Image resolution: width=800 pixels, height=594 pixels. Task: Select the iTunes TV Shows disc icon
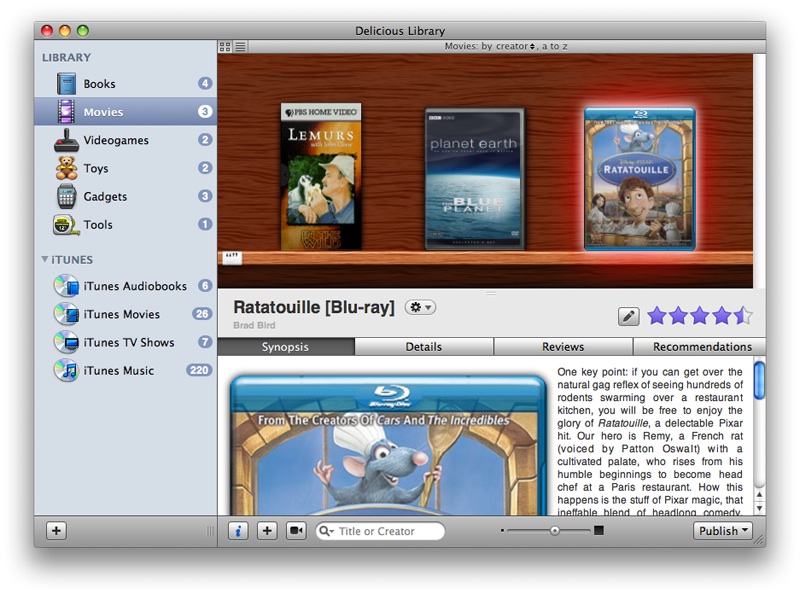pos(66,342)
